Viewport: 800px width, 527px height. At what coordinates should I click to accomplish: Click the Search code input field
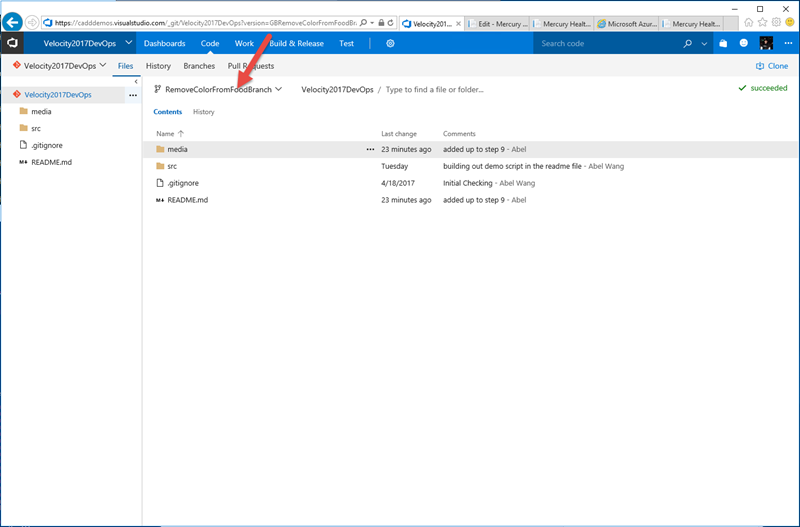(609, 43)
